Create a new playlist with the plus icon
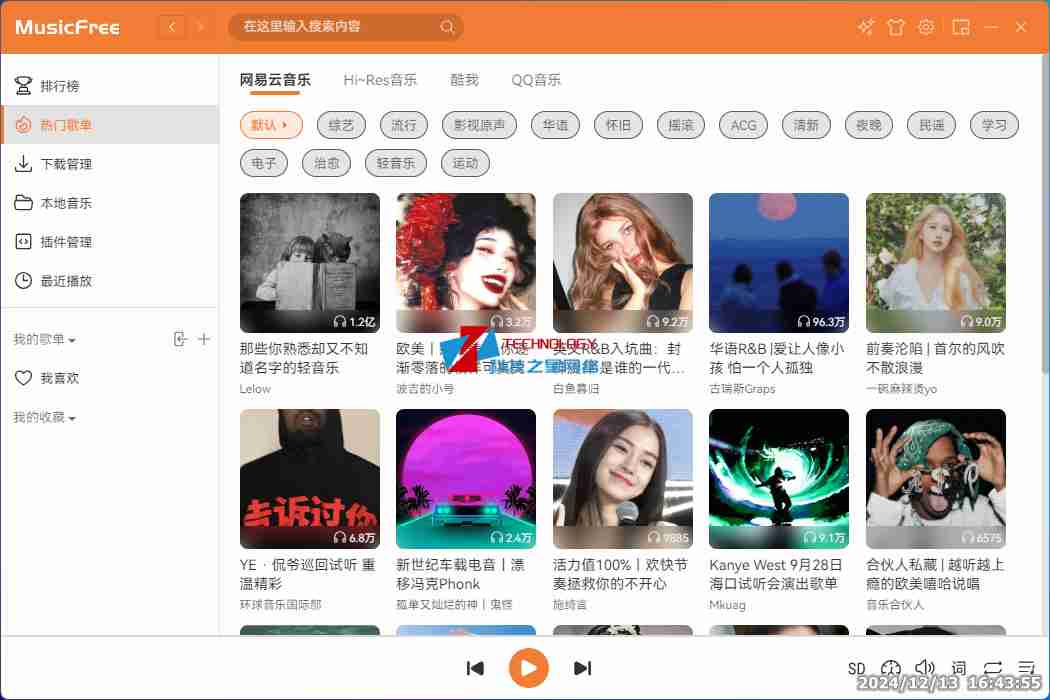The width and height of the screenshot is (1050, 700). [x=204, y=339]
